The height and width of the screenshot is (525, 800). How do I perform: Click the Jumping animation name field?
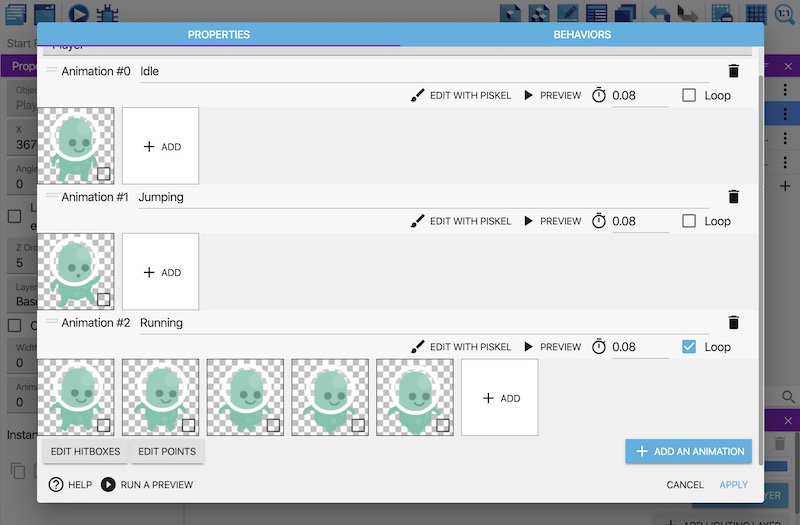pos(420,197)
